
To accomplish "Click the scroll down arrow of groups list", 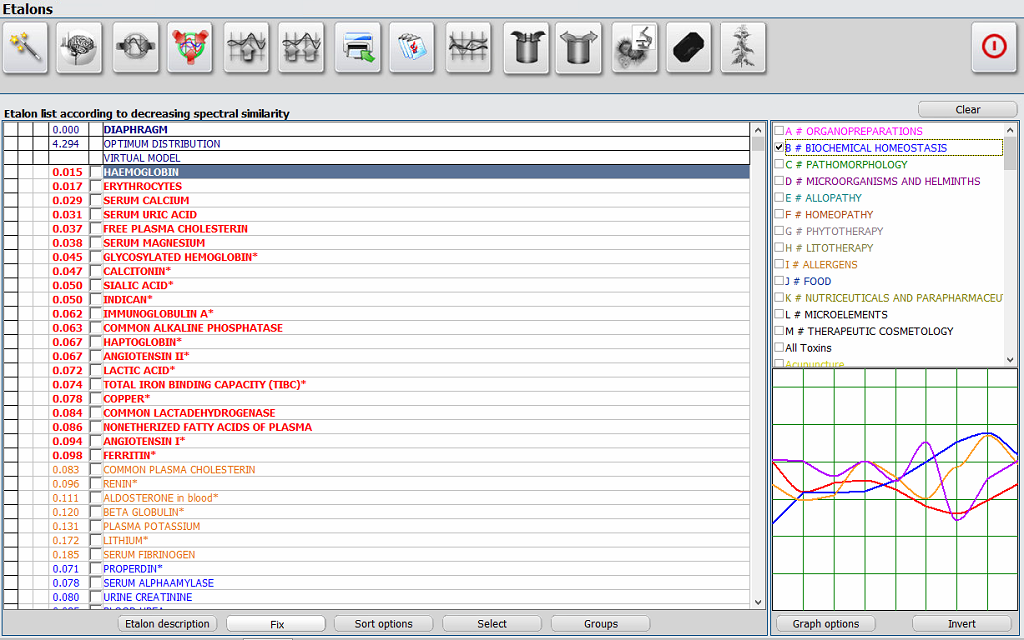I will (x=1010, y=360).
